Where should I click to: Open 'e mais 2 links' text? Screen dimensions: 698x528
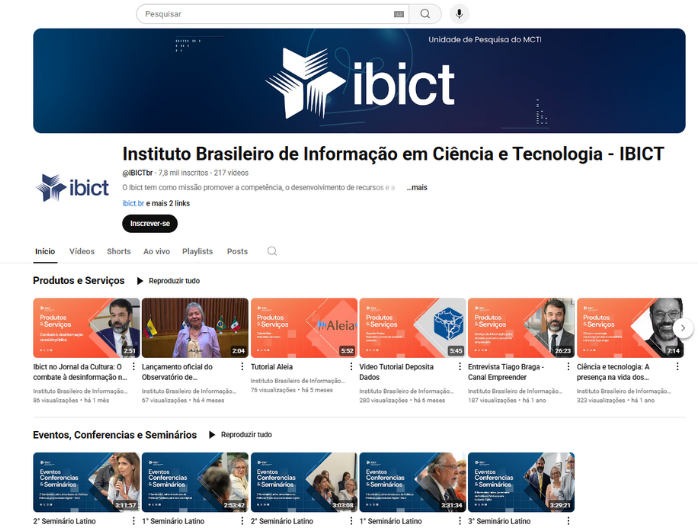click(x=168, y=203)
